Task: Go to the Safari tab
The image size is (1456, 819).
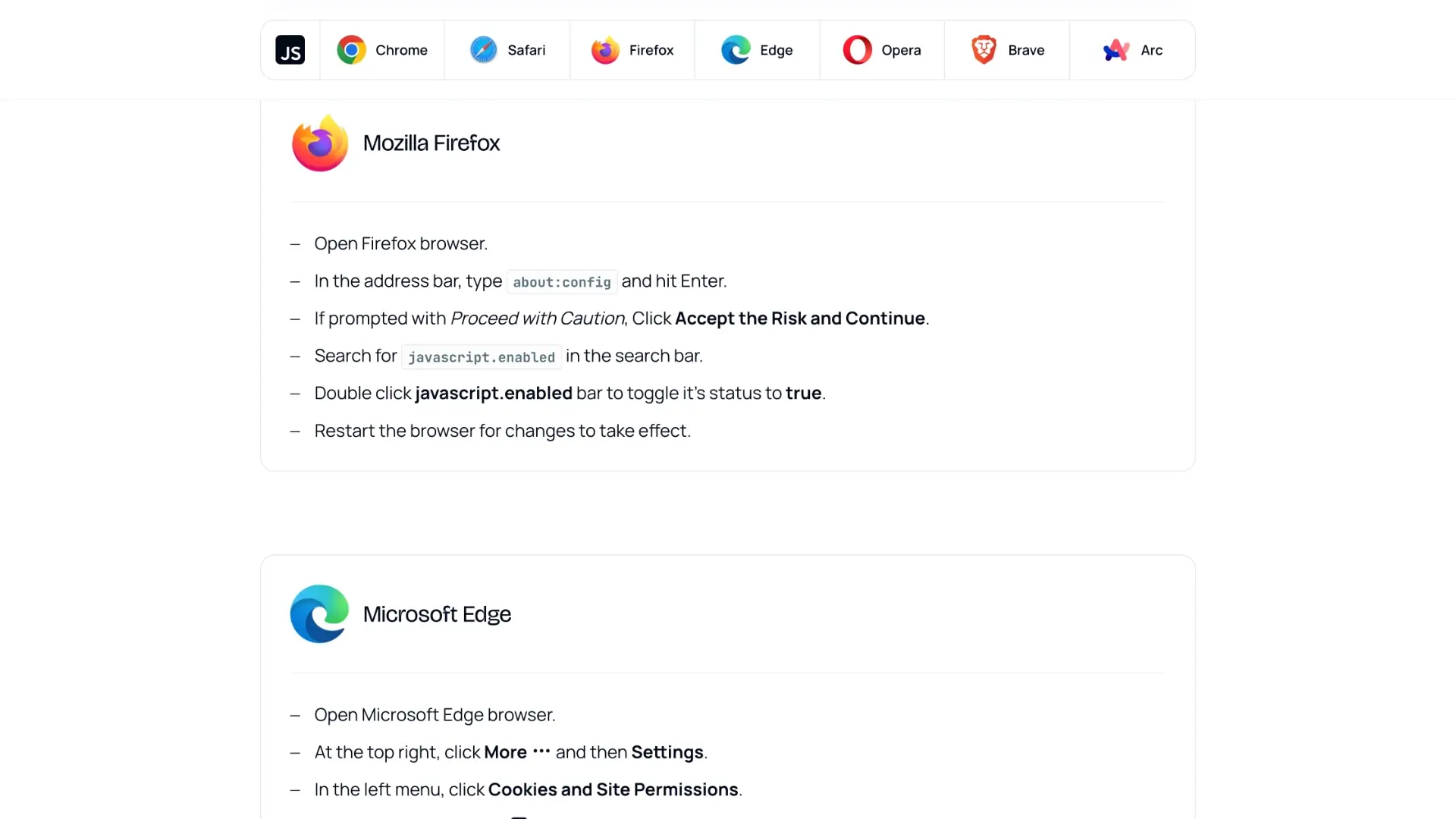Action: pos(526,50)
